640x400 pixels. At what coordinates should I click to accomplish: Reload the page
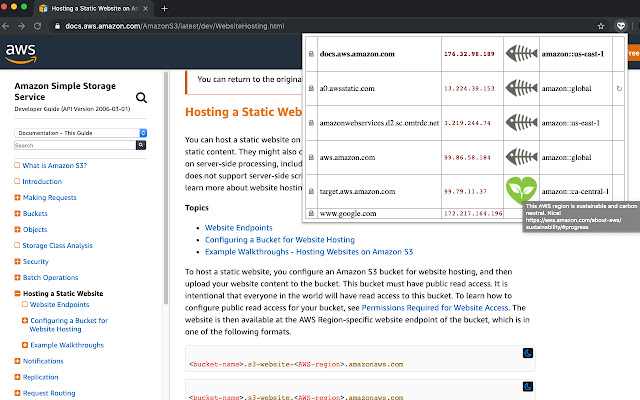click(x=38, y=26)
